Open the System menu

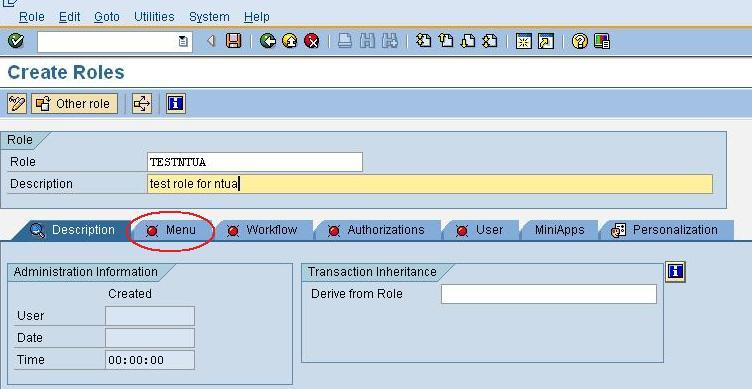pyautogui.click(x=209, y=17)
